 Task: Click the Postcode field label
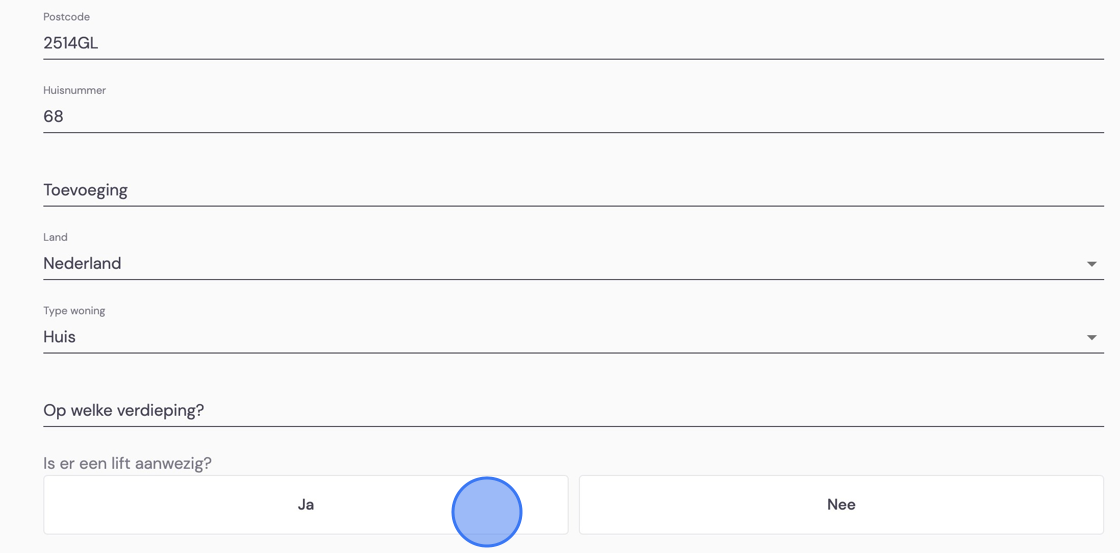(66, 16)
